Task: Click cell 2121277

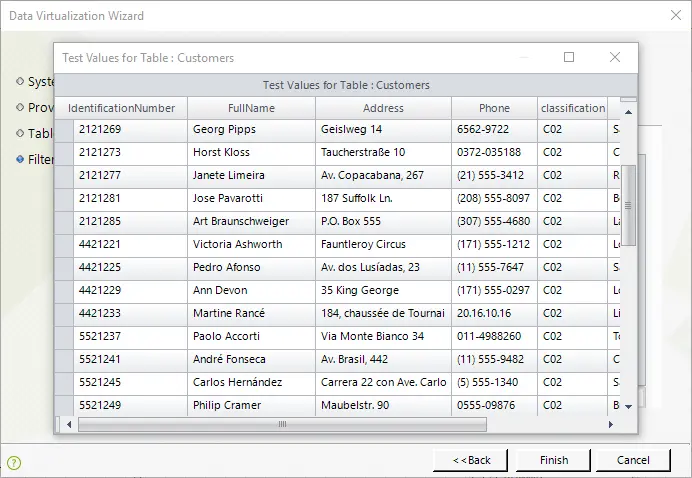Action: tap(130, 177)
